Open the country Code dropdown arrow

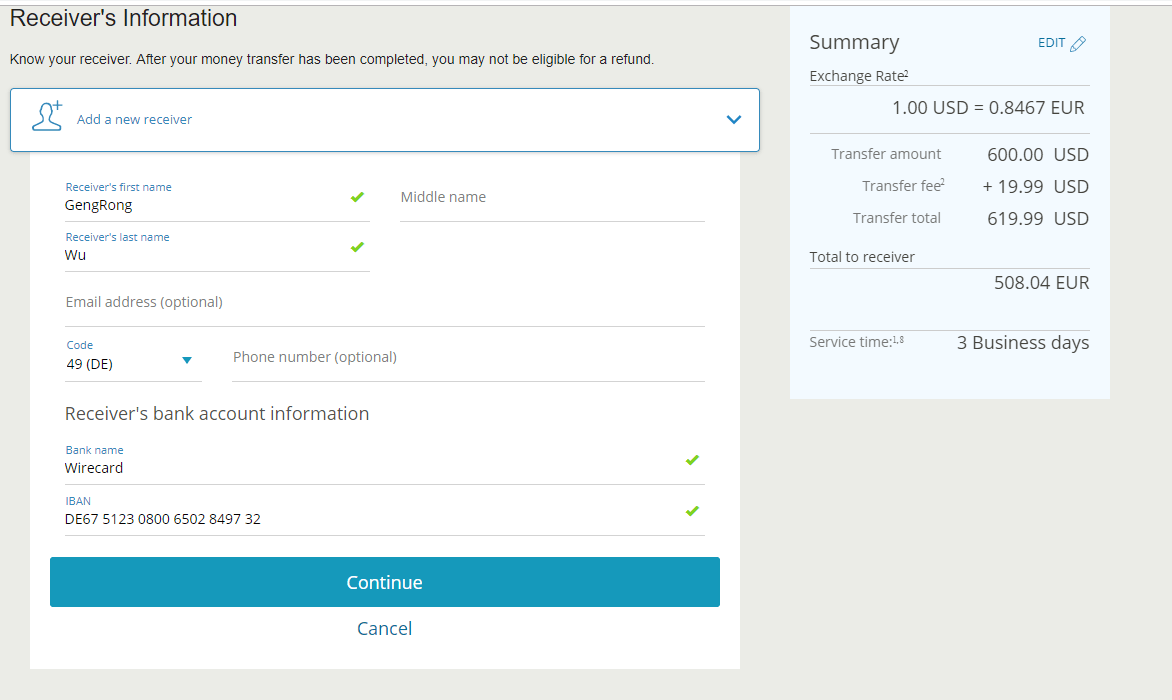(187, 361)
